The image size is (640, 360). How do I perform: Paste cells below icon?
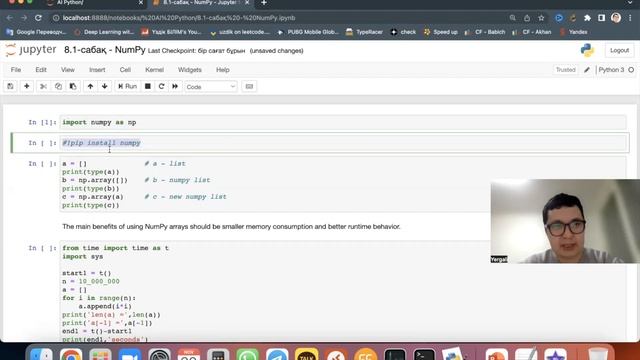[x=73, y=87]
